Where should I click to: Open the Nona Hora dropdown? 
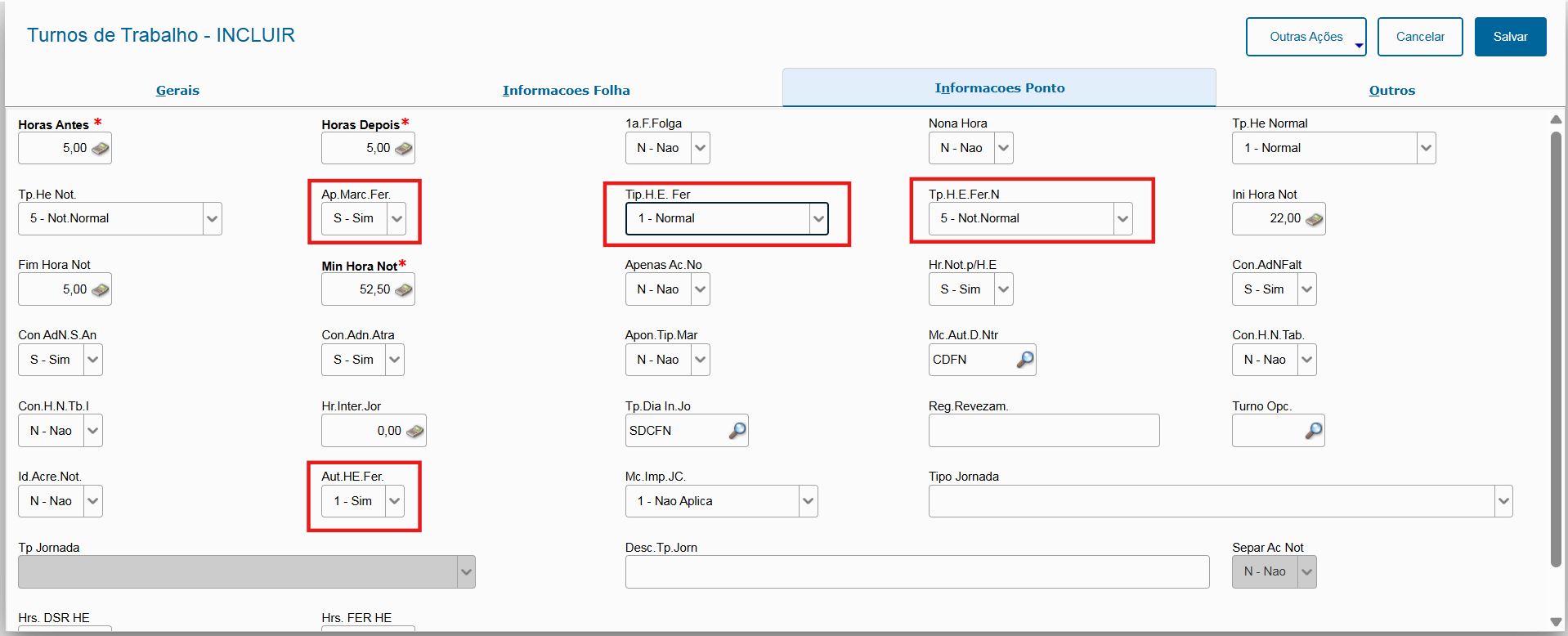click(x=1003, y=148)
